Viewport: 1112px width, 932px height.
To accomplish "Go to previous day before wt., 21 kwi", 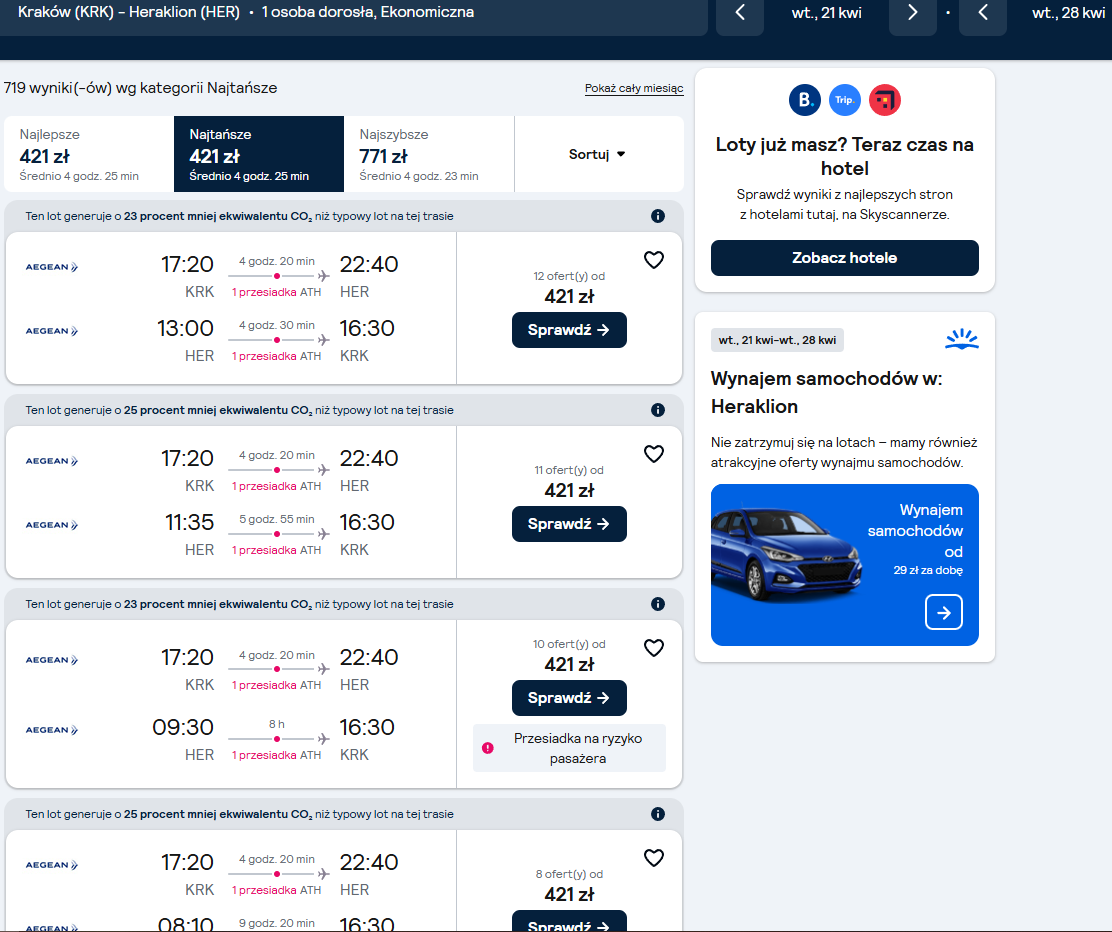I will [740, 13].
